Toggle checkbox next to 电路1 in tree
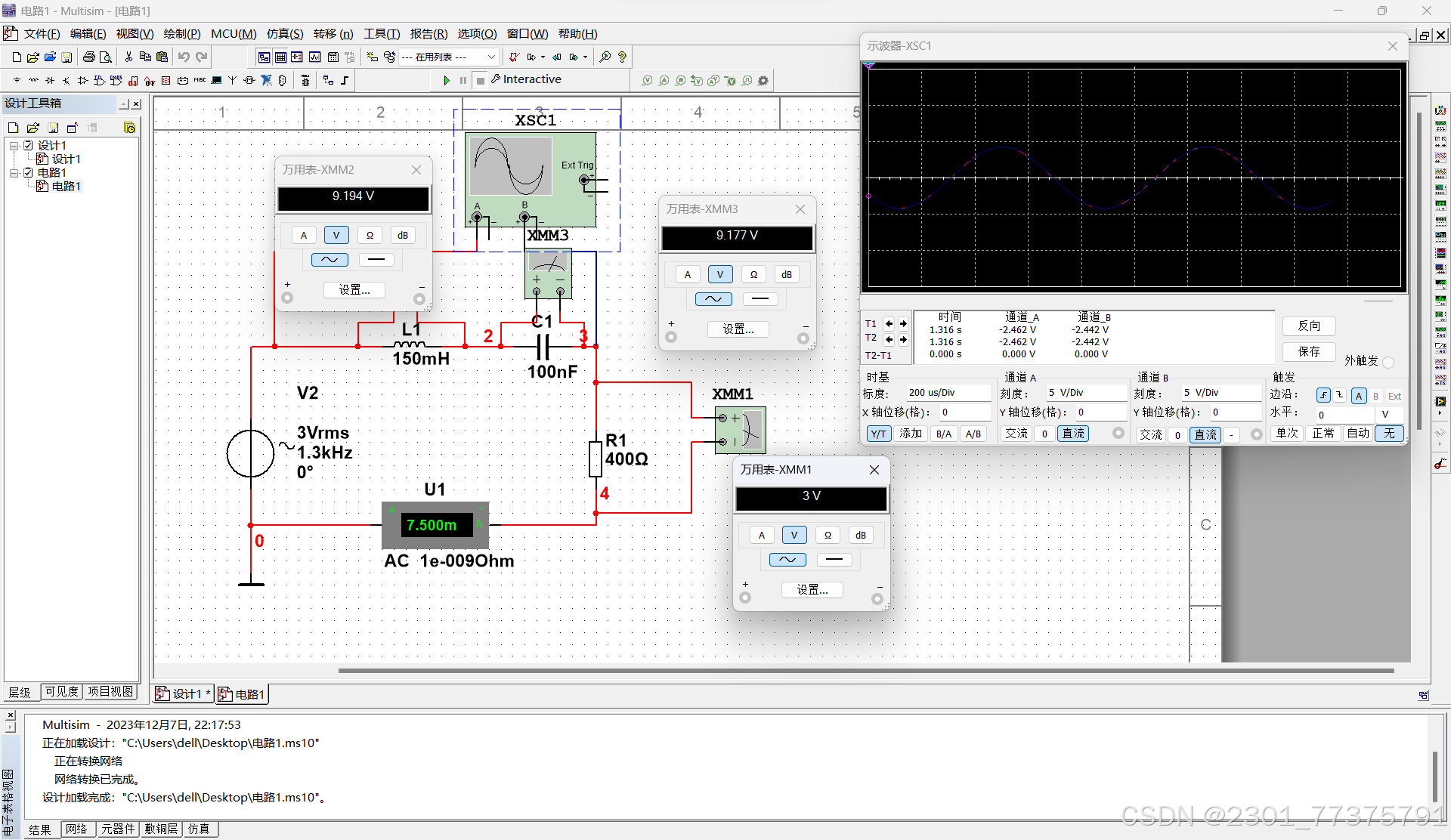This screenshot has width=1451, height=840. pyautogui.click(x=28, y=172)
